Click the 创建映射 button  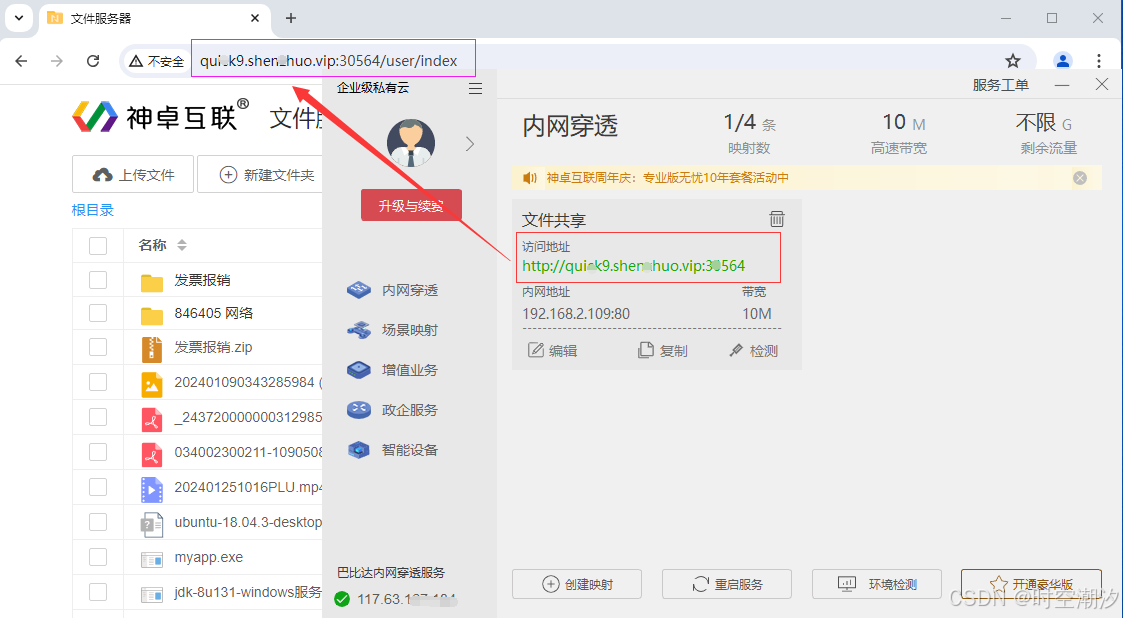[x=577, y=584]
